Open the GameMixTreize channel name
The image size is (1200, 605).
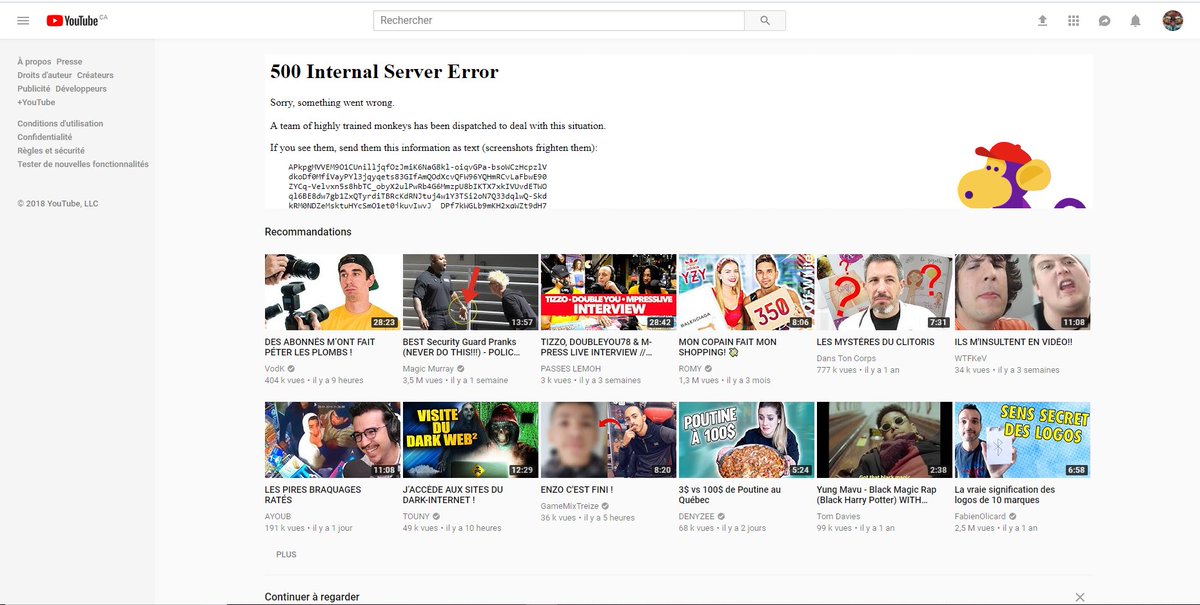coord(570,506)
